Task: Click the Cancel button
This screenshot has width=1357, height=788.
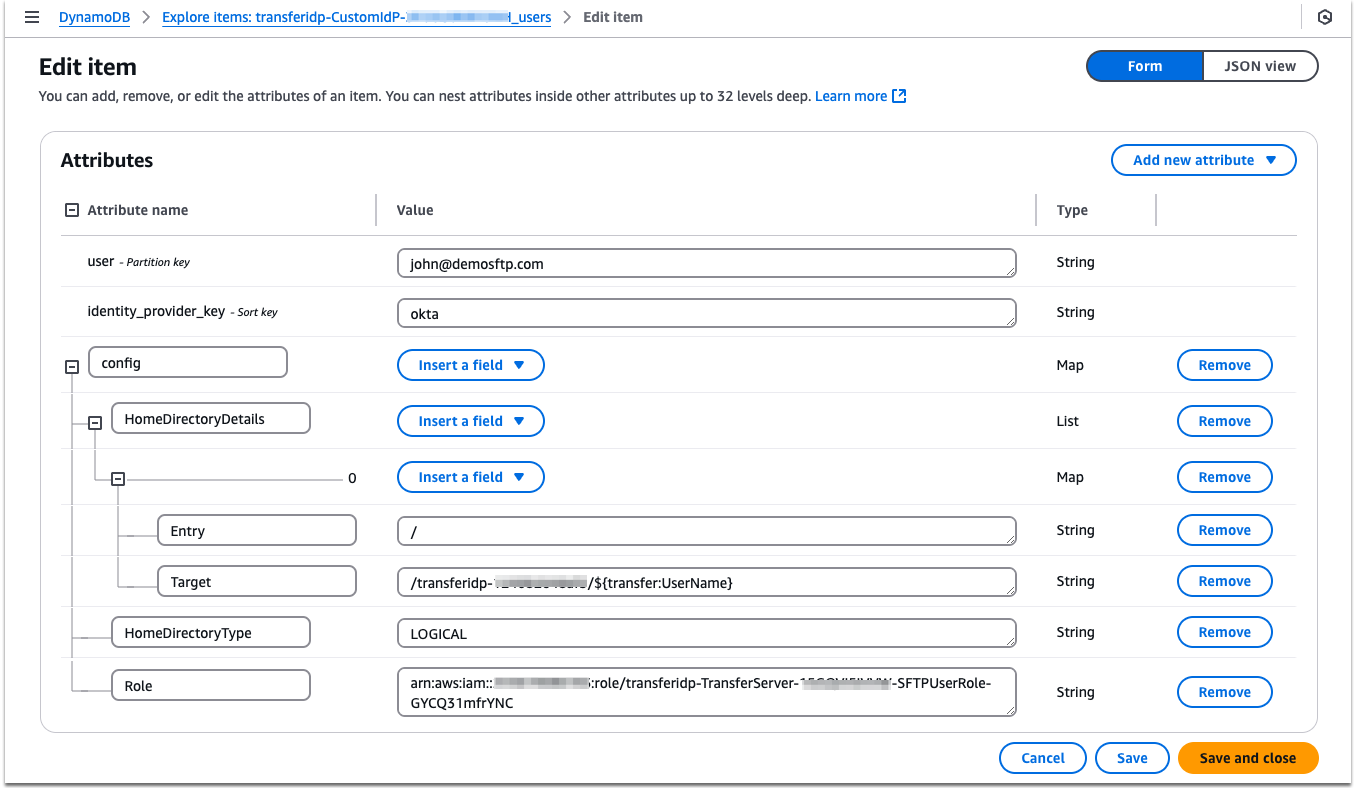Action: (1042, 757)
